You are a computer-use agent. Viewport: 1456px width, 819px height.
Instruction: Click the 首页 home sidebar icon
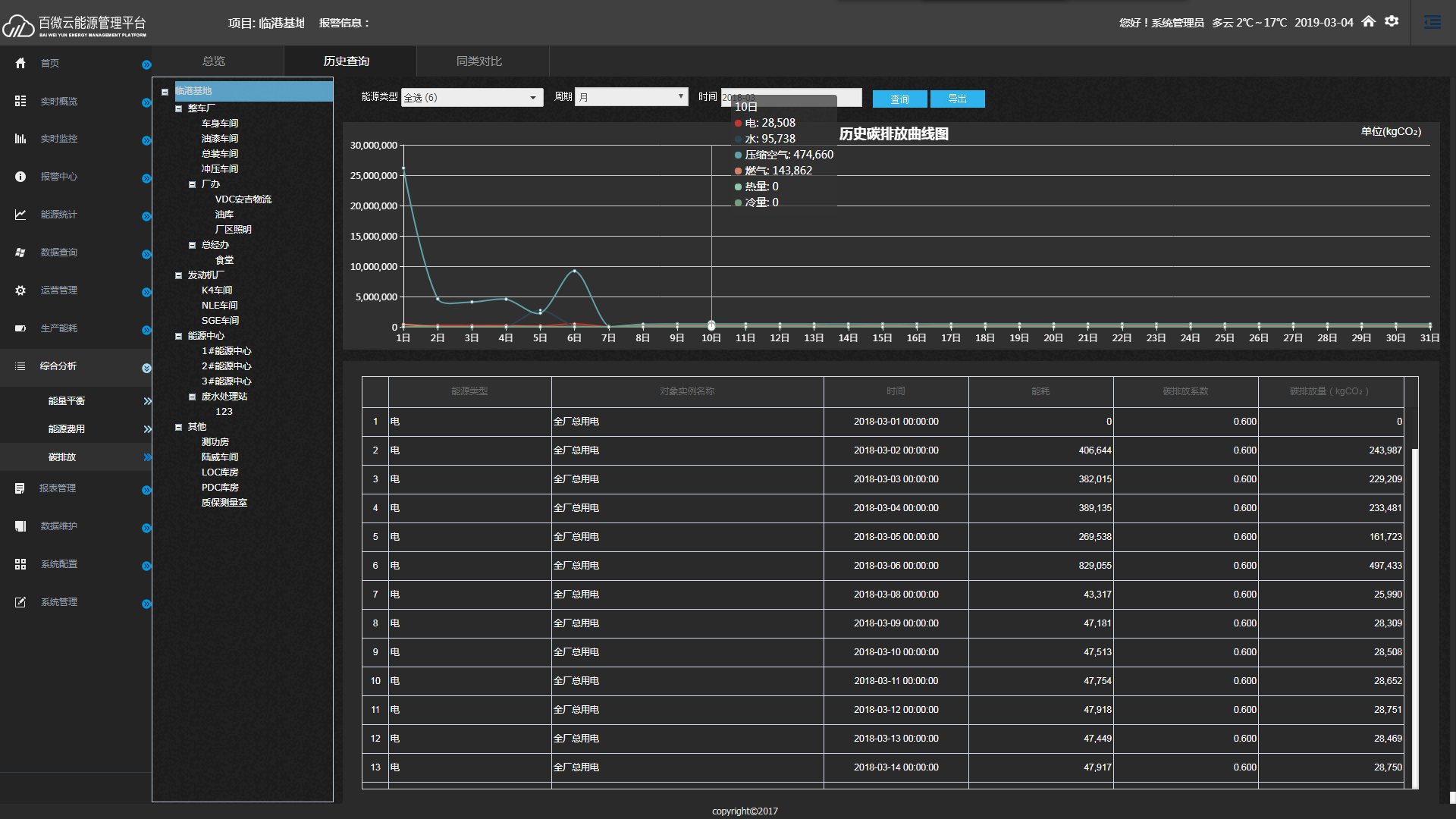(x=20, y=63)
